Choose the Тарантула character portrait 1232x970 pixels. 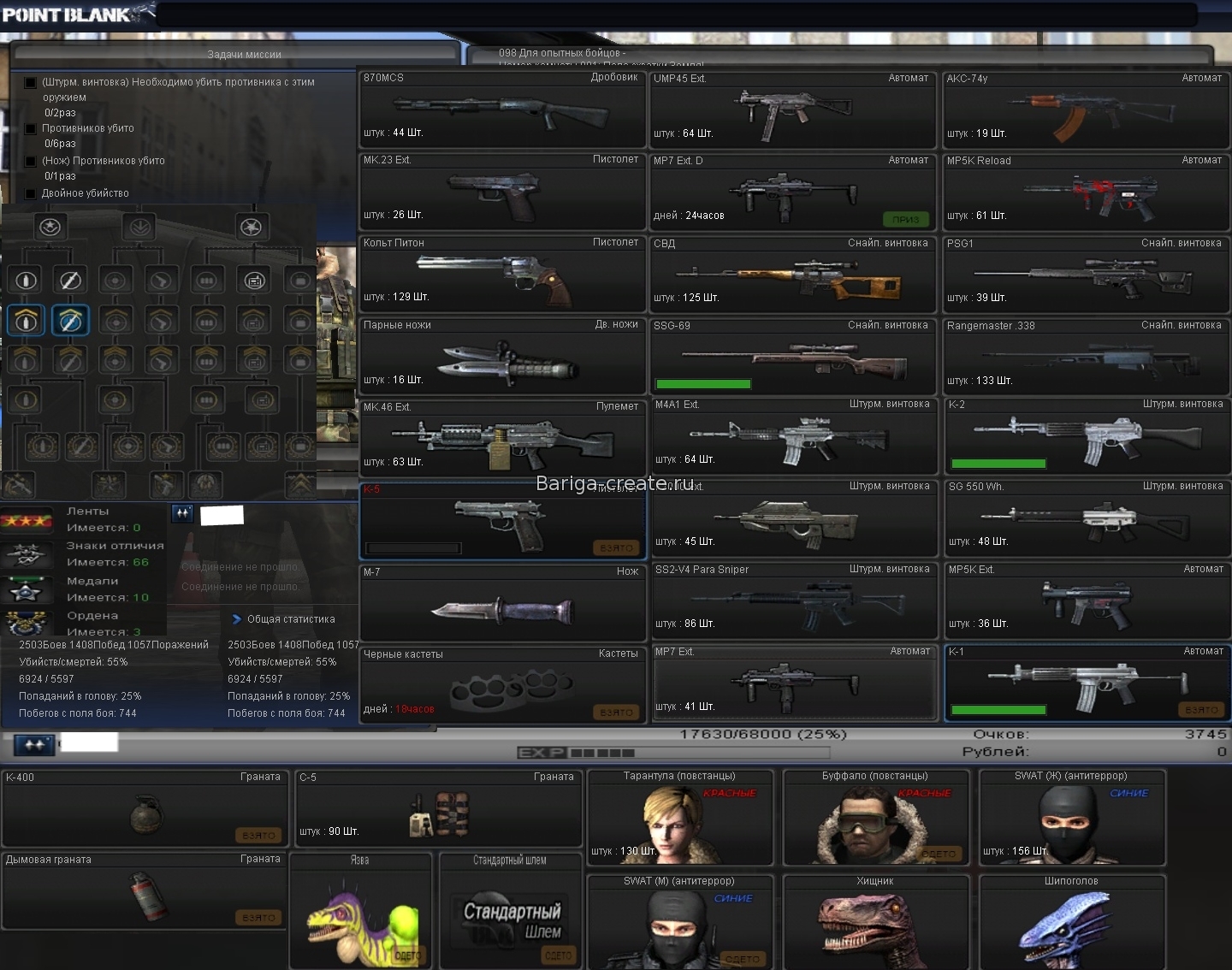(x=680, y=819)
